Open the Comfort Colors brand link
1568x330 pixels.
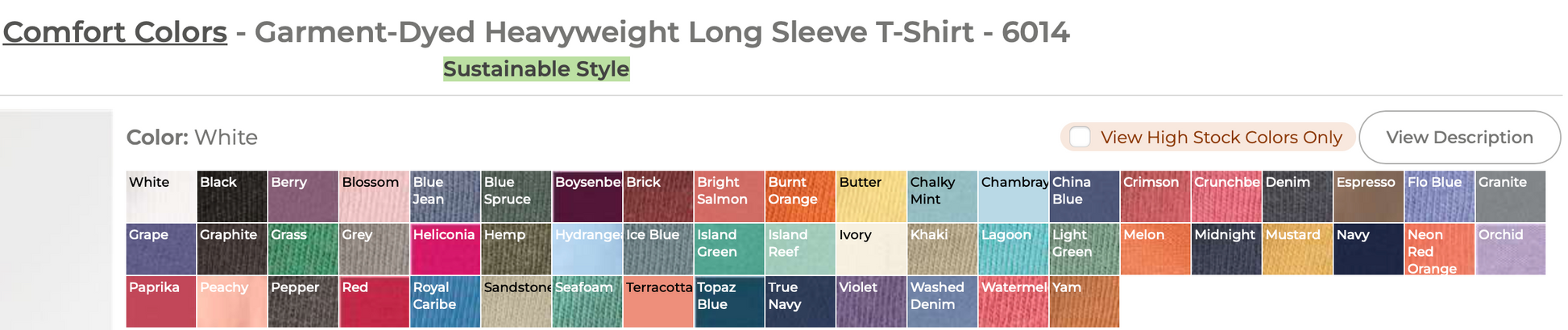(x=115, y=32)
